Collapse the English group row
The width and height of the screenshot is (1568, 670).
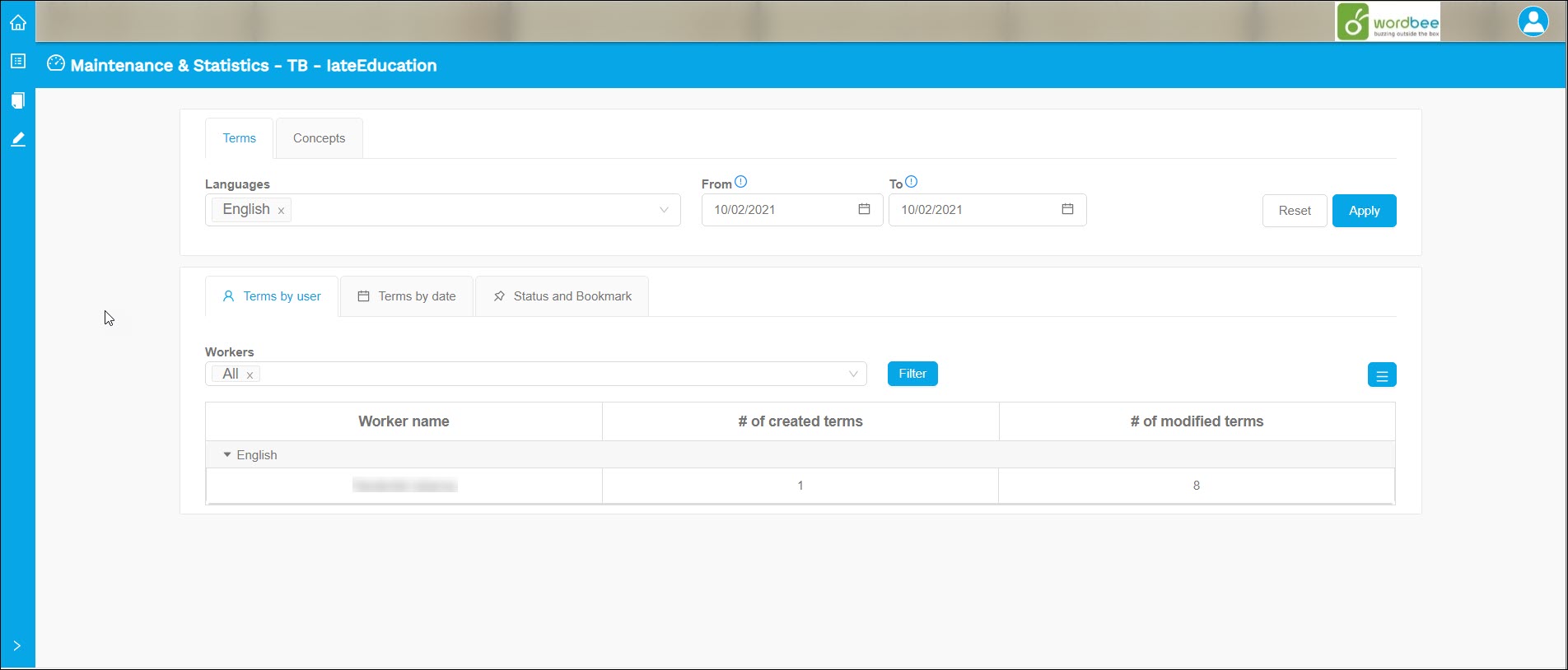(x=227, y=454)
